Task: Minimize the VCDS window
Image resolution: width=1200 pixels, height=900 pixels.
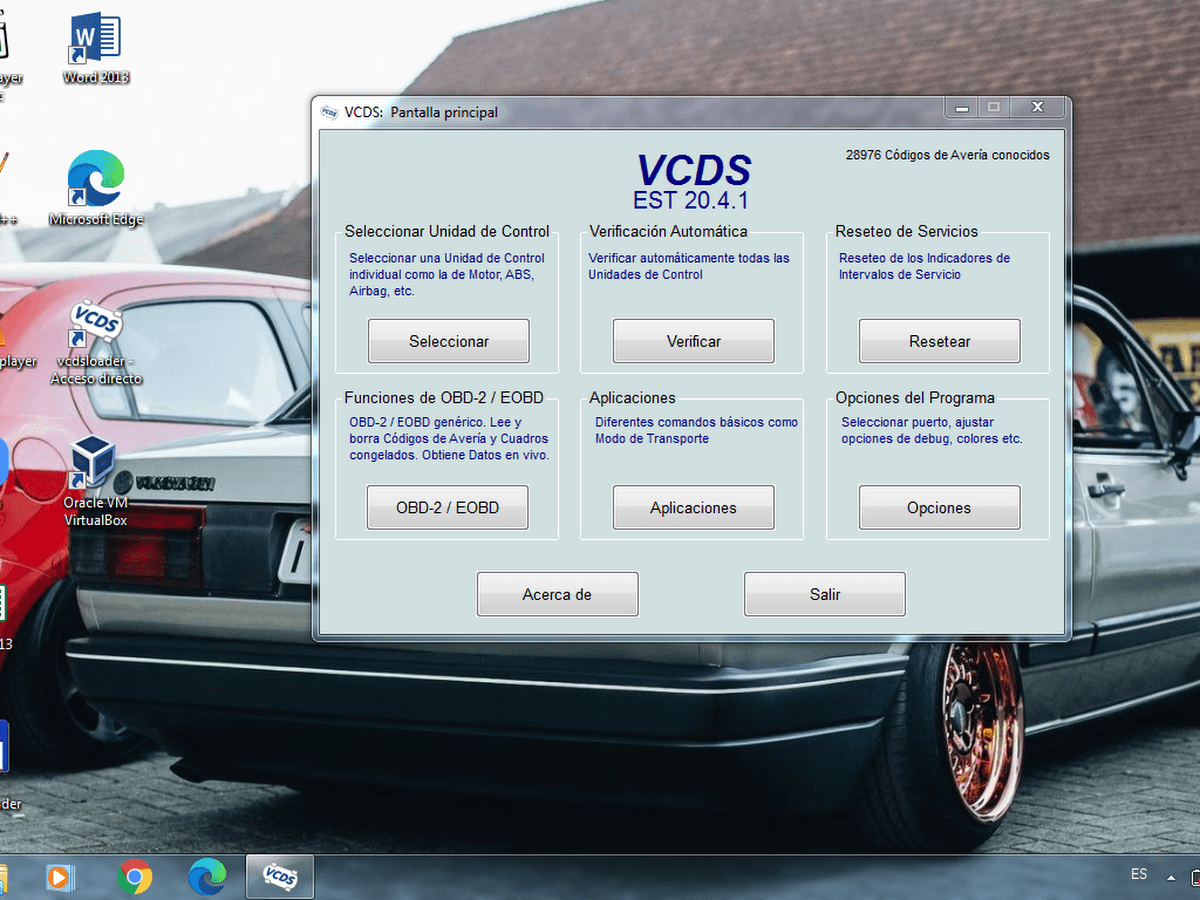Action: [961, 107]
